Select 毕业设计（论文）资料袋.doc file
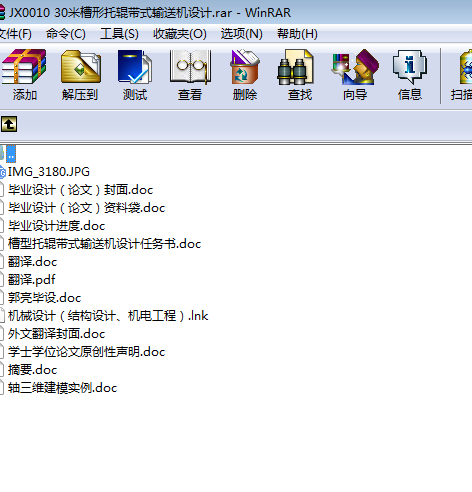 click(x=87, y=208)
